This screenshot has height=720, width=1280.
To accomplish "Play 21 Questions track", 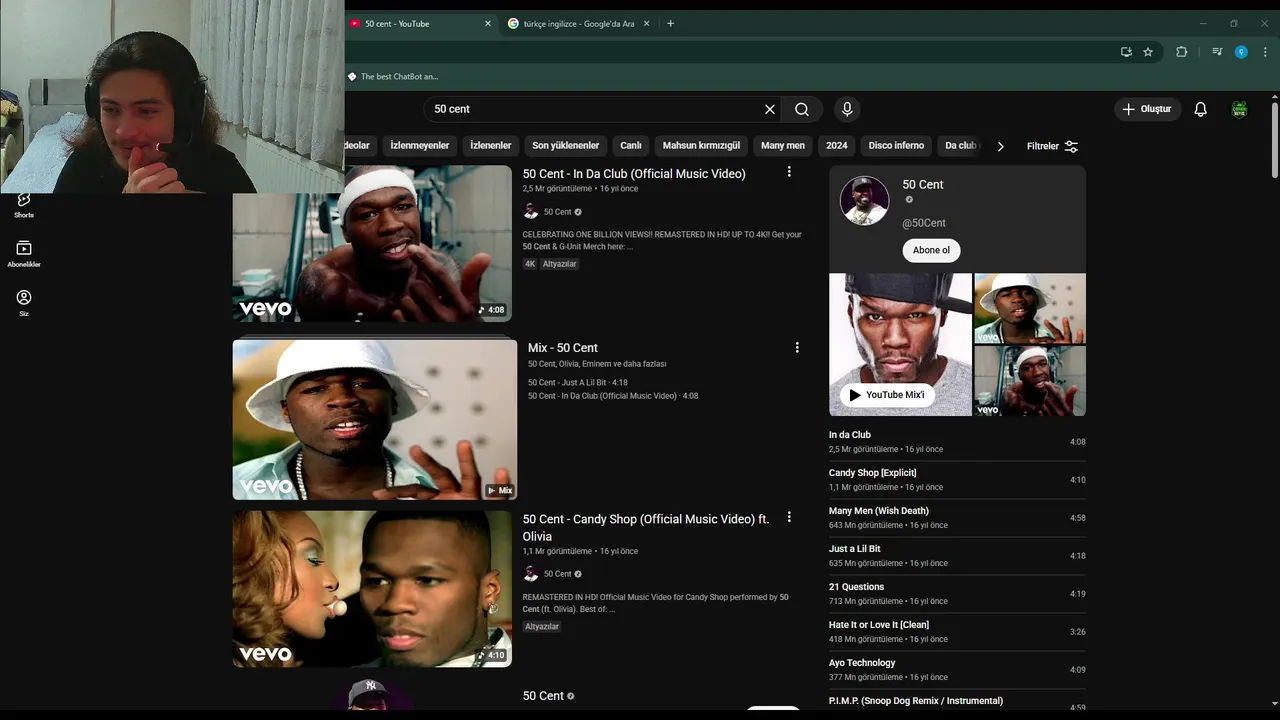I will [957, 594].
